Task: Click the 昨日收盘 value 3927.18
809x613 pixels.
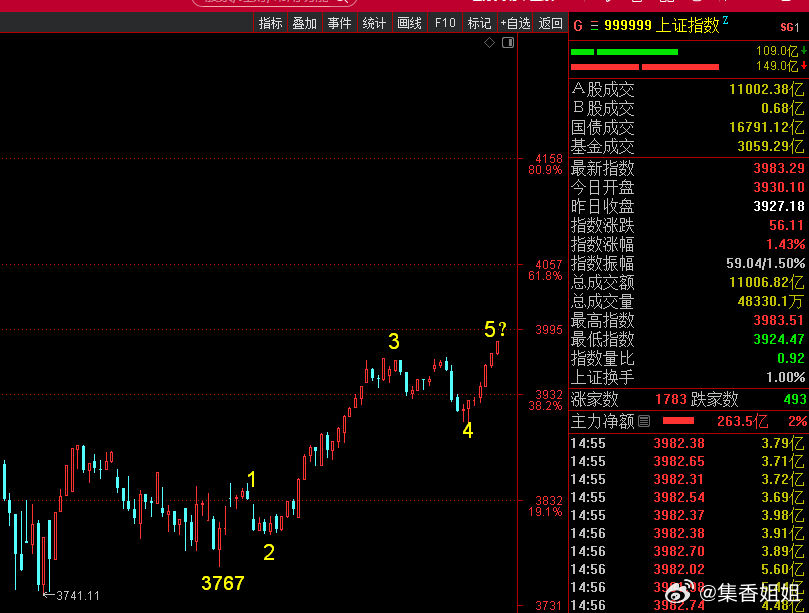Action: pos(779,206)
